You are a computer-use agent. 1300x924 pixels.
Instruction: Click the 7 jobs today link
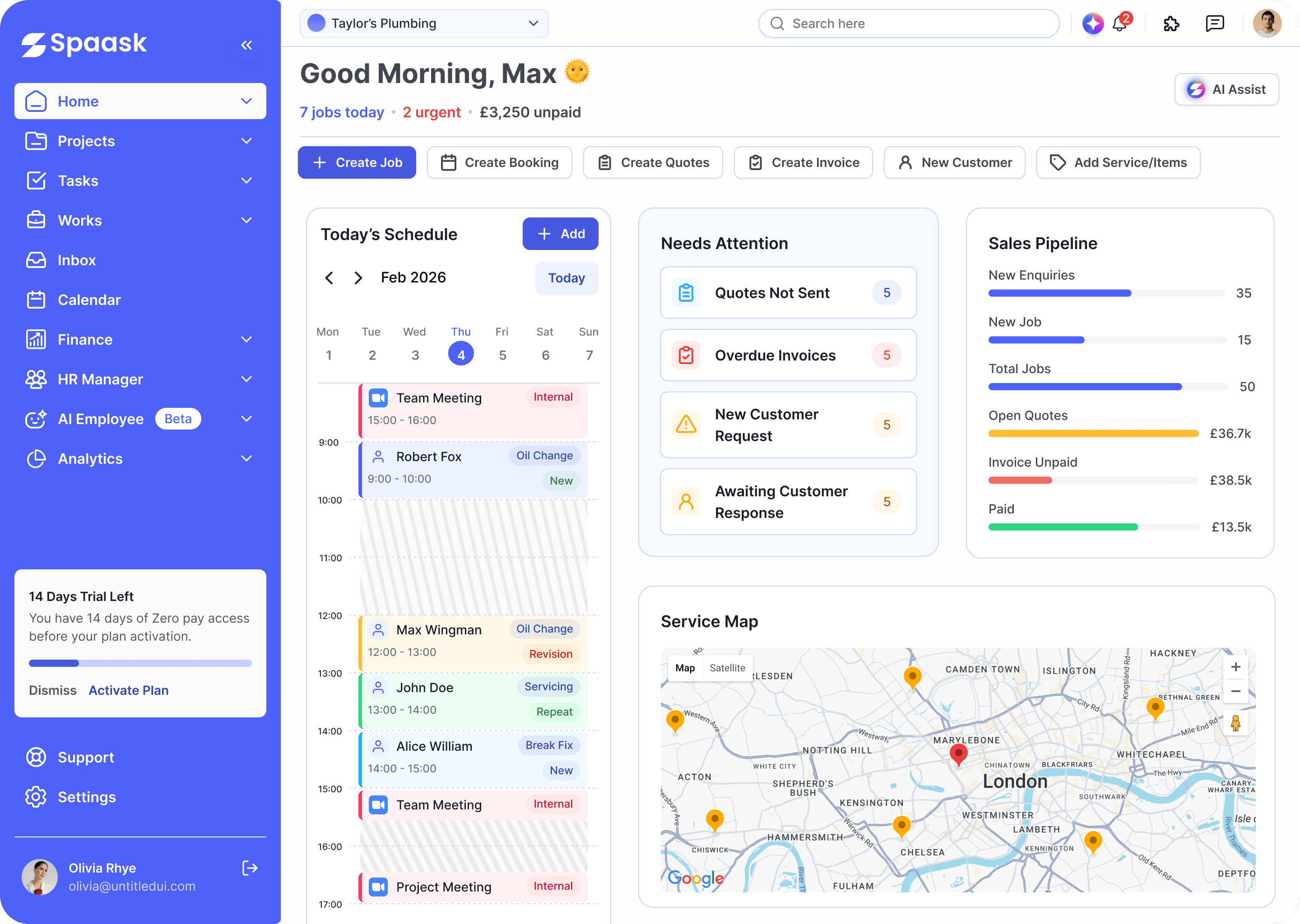342,112
